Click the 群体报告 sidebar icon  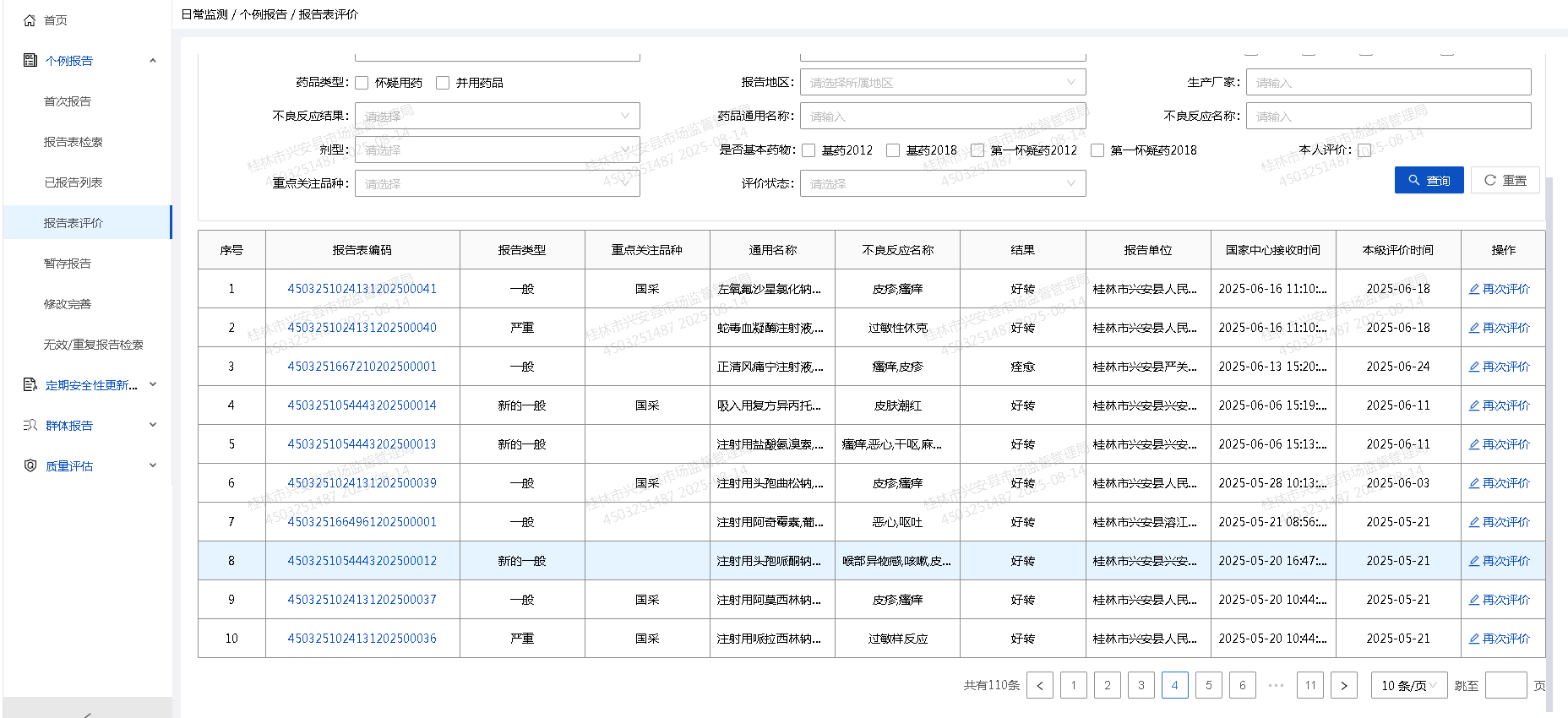pyautogui.click(x=30, y=425)
